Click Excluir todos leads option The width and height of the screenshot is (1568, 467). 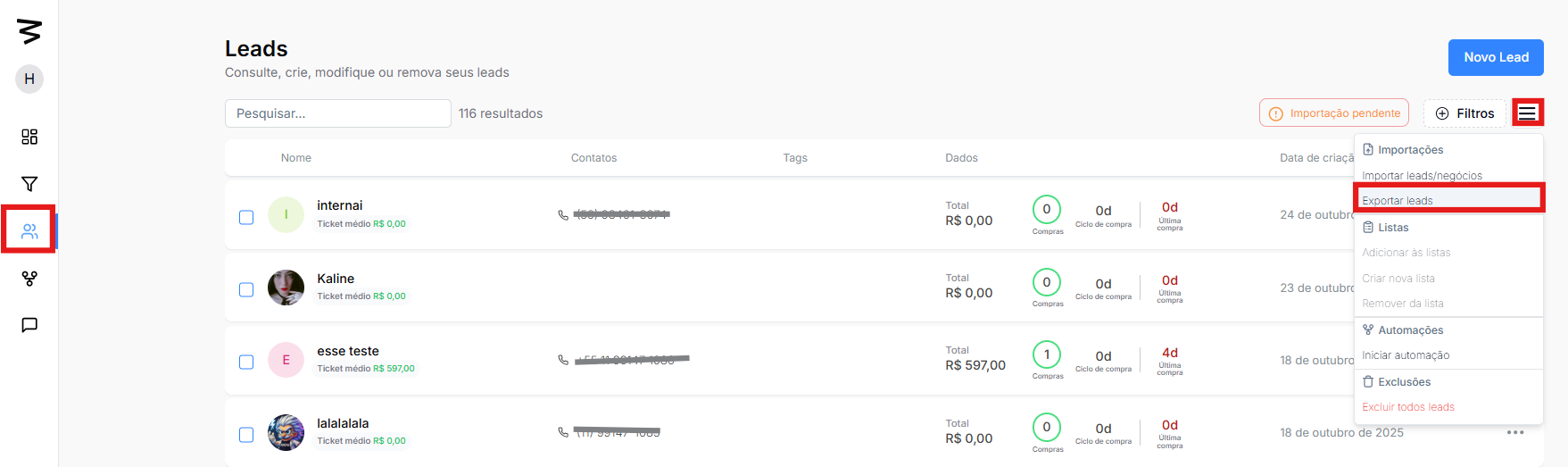click(x=1407, y=407)
